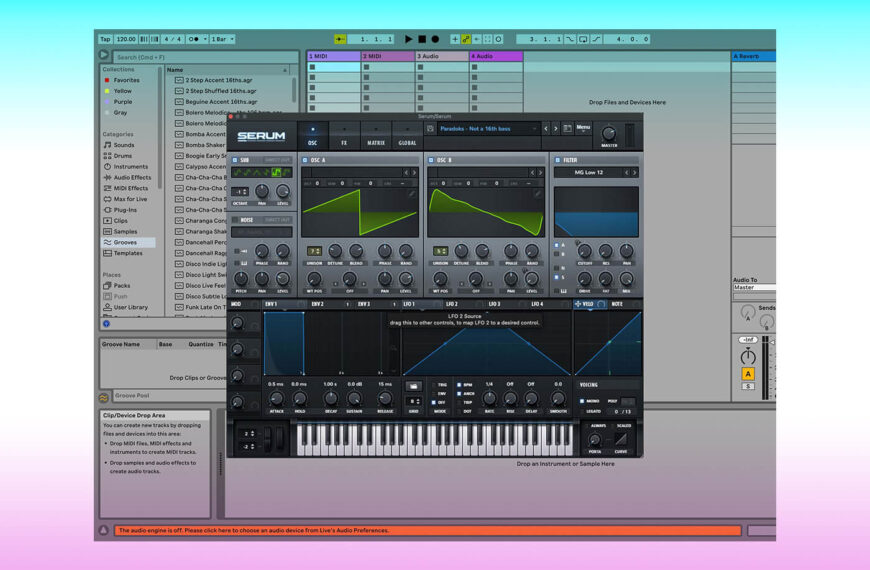
Task: Click the Record button in transport
Action: point(436,39)
